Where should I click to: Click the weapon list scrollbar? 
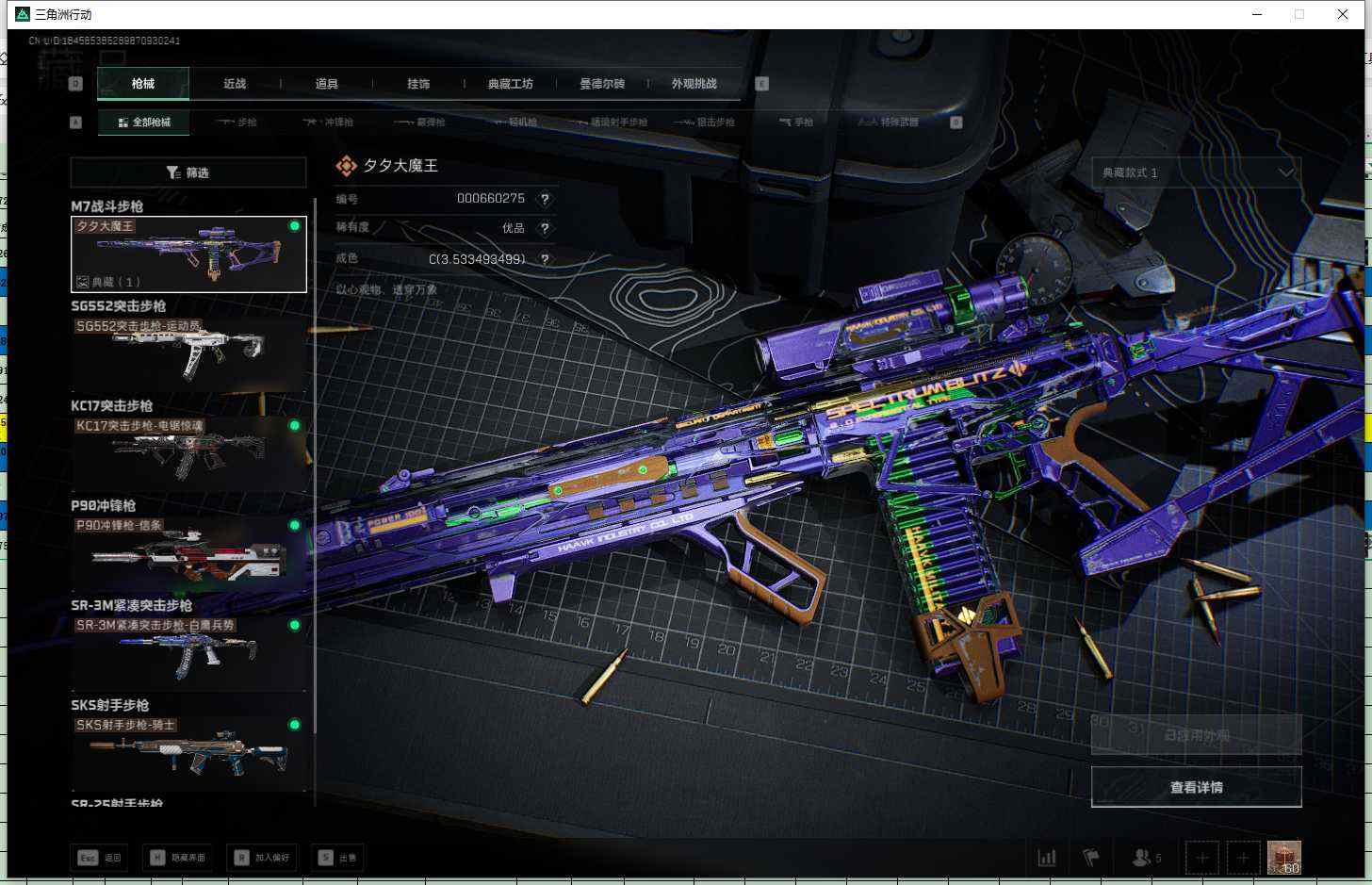click(x=315, y=464)
